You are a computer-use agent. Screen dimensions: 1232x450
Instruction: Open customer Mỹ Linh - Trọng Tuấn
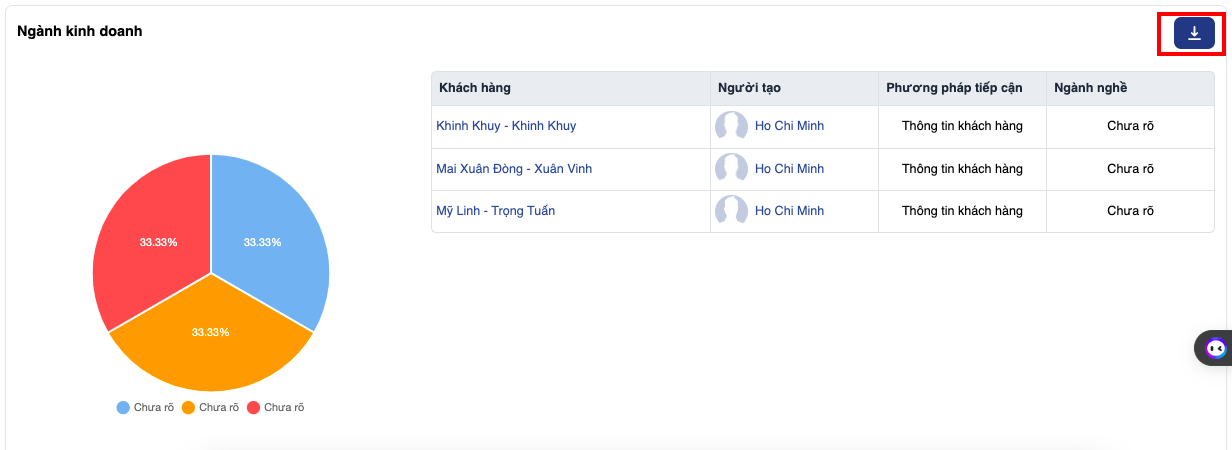click(x=495, y=211)
